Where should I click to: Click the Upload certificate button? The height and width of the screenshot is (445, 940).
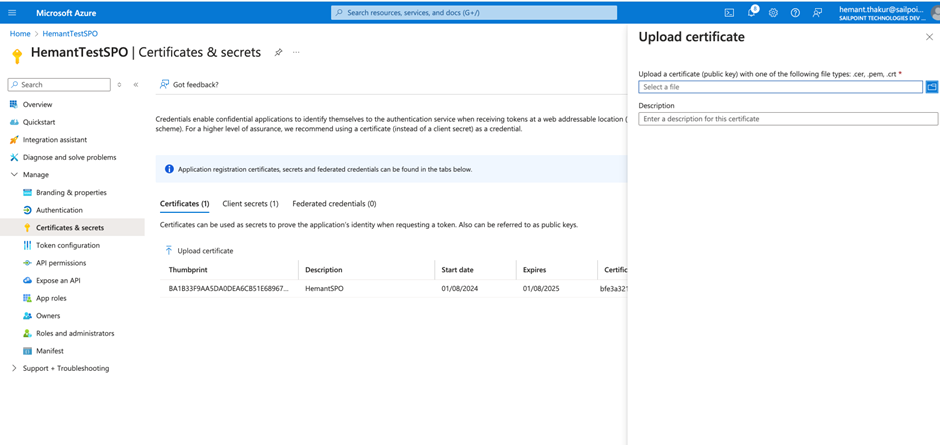pyautogui.click(x=199, y=251)
